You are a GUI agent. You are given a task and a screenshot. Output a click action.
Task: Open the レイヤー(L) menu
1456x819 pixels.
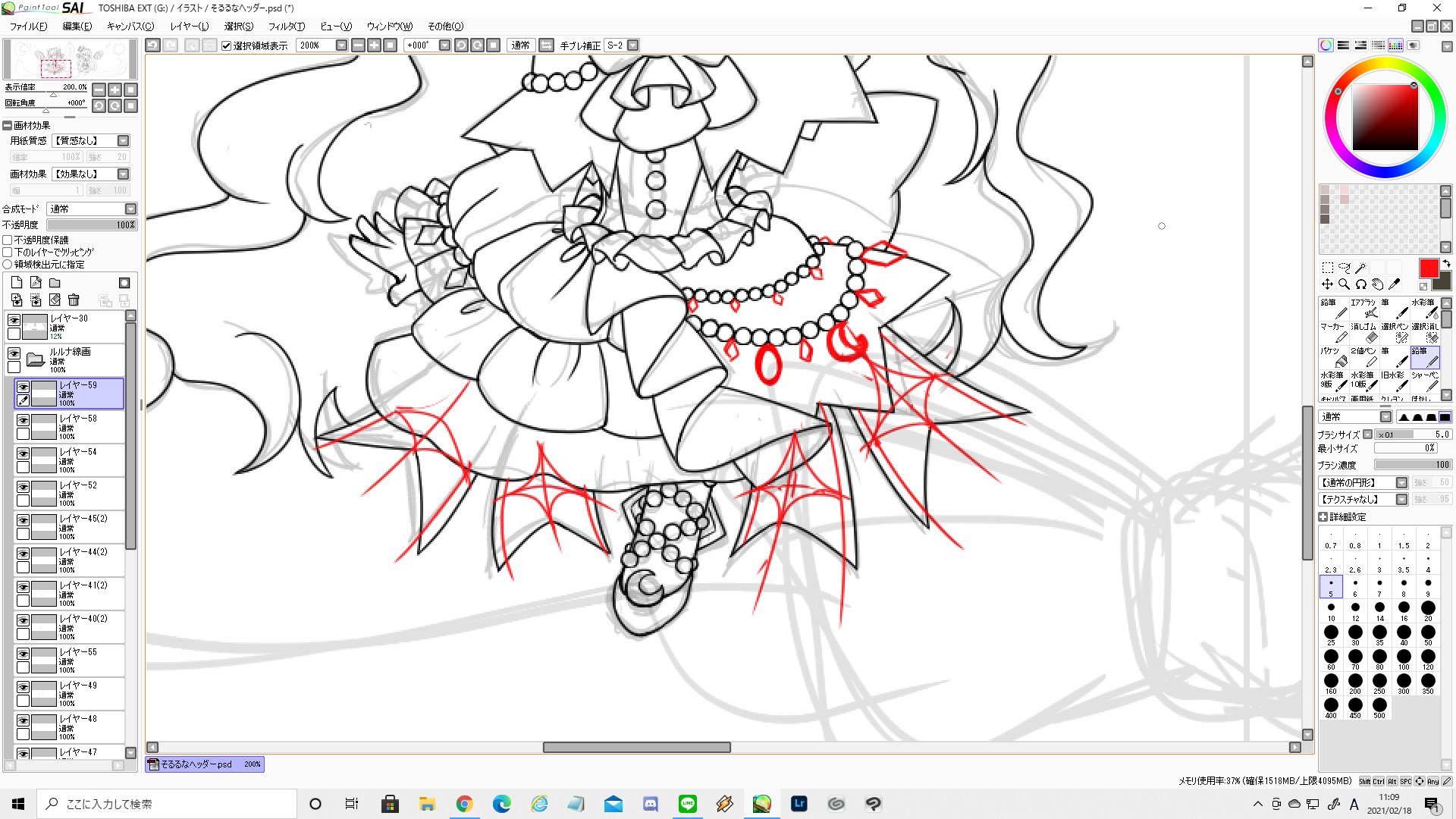(189, 27)
